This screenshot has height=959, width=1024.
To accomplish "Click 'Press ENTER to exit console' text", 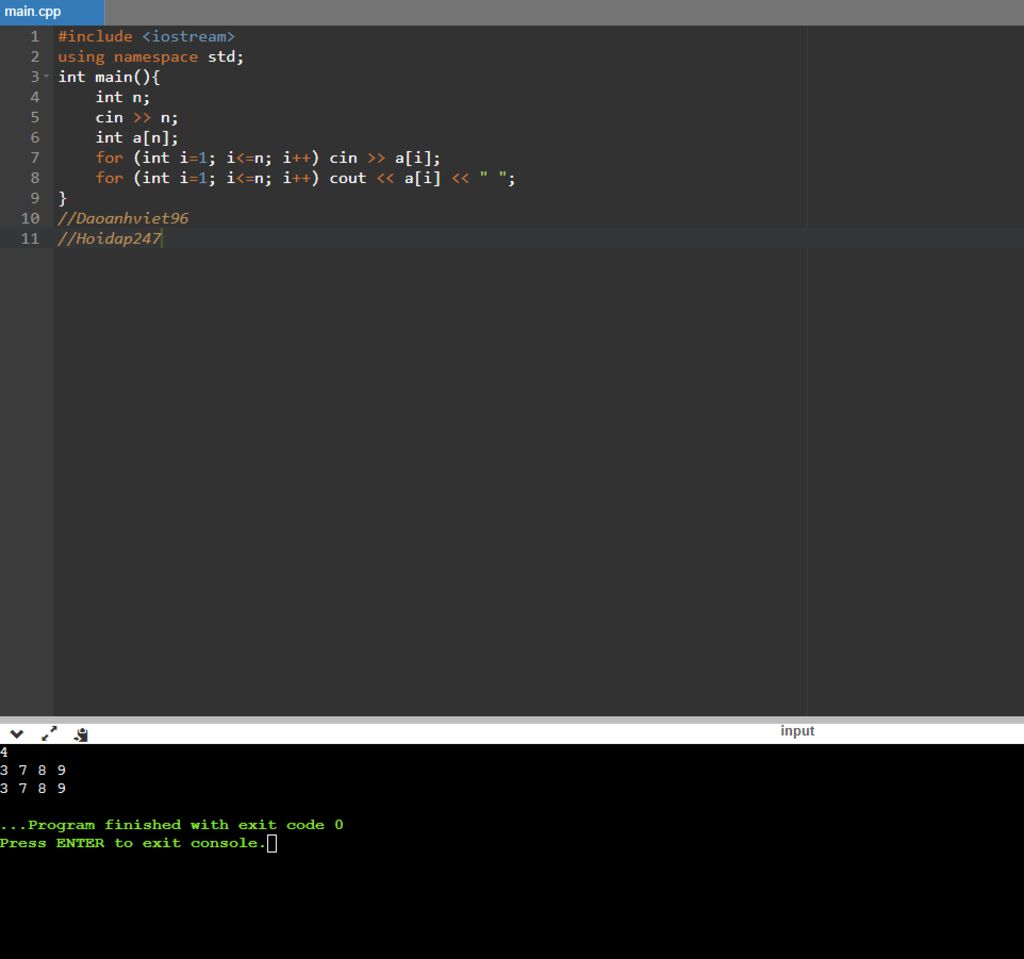I will [x=133, y=843].
